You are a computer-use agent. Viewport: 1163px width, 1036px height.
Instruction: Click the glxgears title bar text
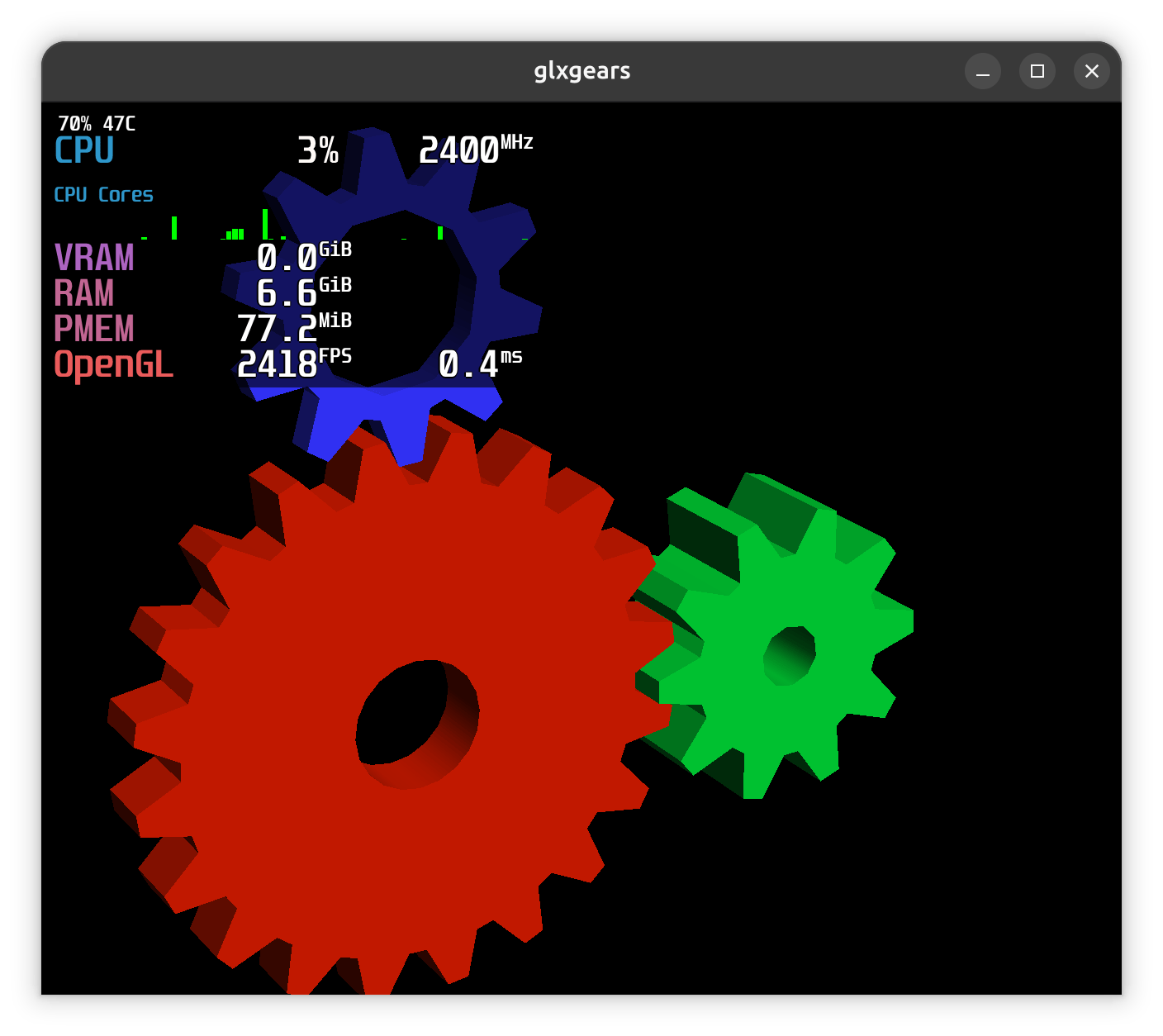(x=581, y=71)
